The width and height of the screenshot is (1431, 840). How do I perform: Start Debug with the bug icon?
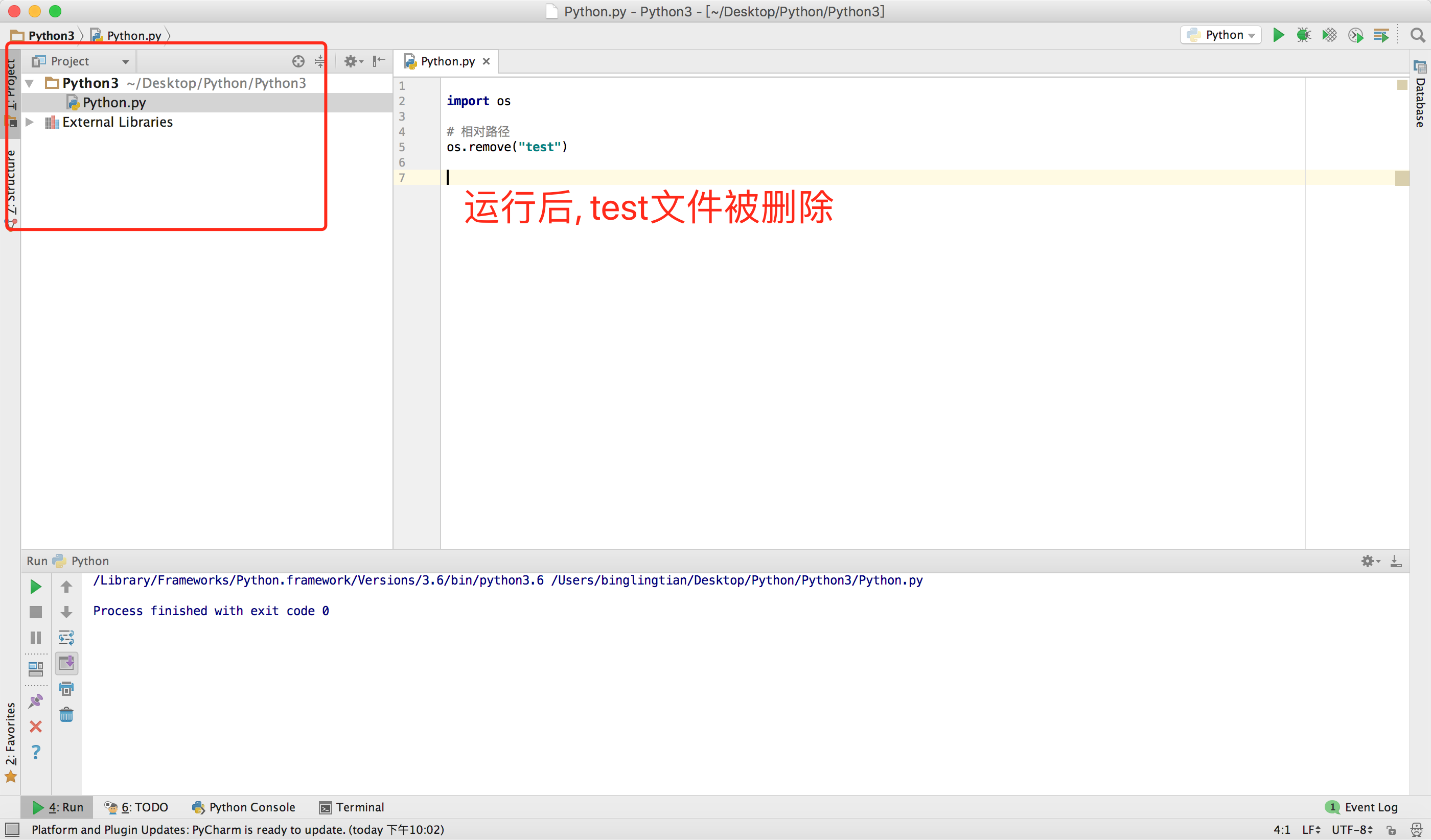[x=1303, y=35]
